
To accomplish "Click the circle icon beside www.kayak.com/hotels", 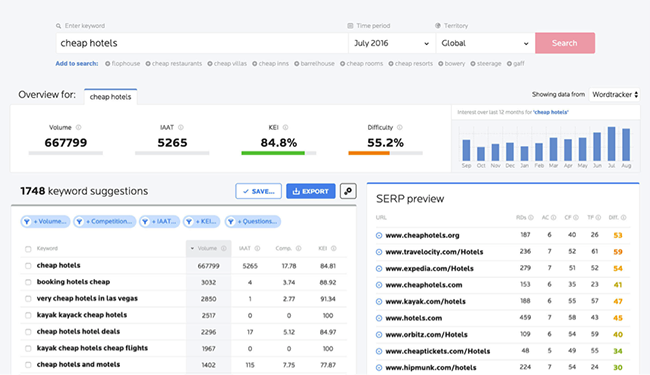I will pos(379,302).
